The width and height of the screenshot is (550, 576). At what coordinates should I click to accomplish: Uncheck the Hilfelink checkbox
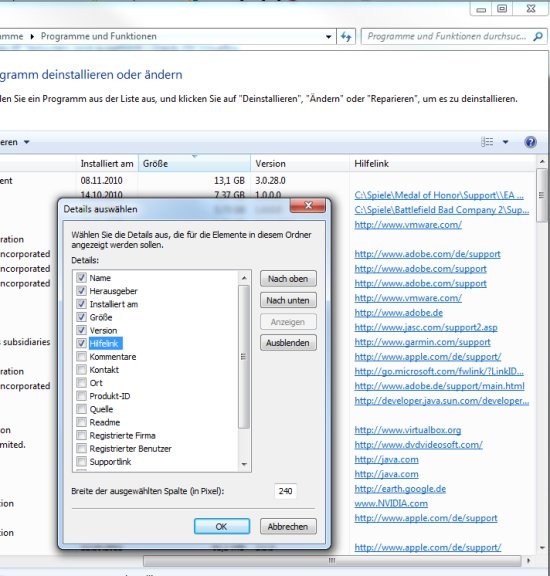click(x=81, y=343)
